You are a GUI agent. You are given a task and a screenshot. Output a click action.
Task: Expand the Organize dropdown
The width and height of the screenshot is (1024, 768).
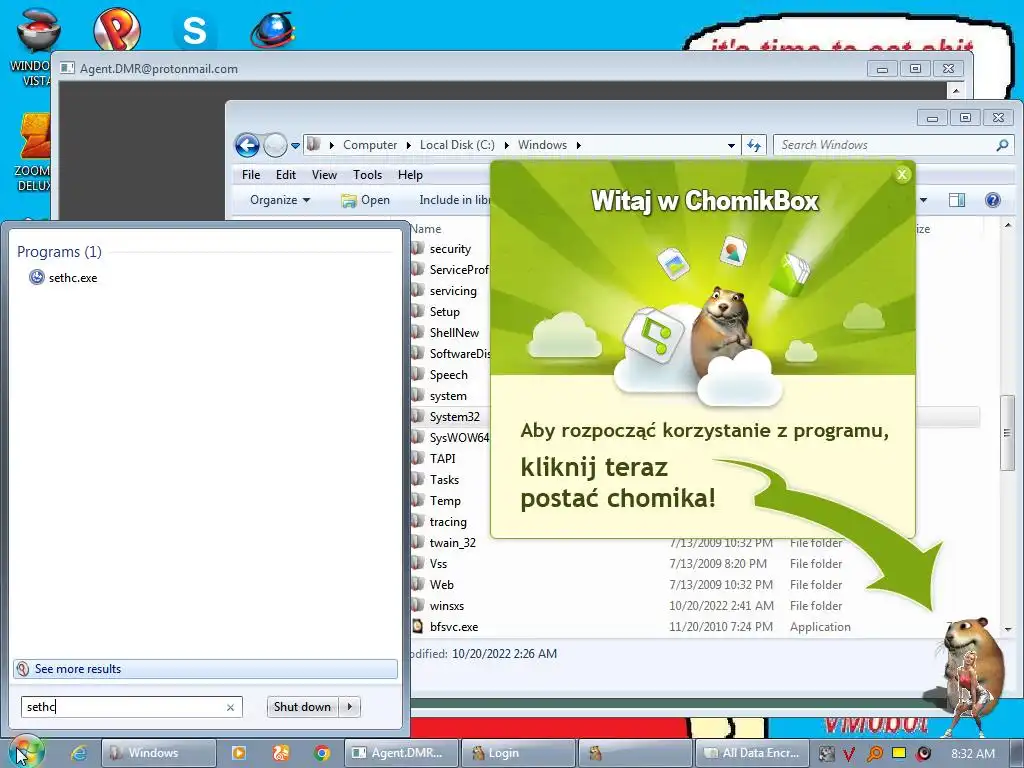click(x=280, y=200)
